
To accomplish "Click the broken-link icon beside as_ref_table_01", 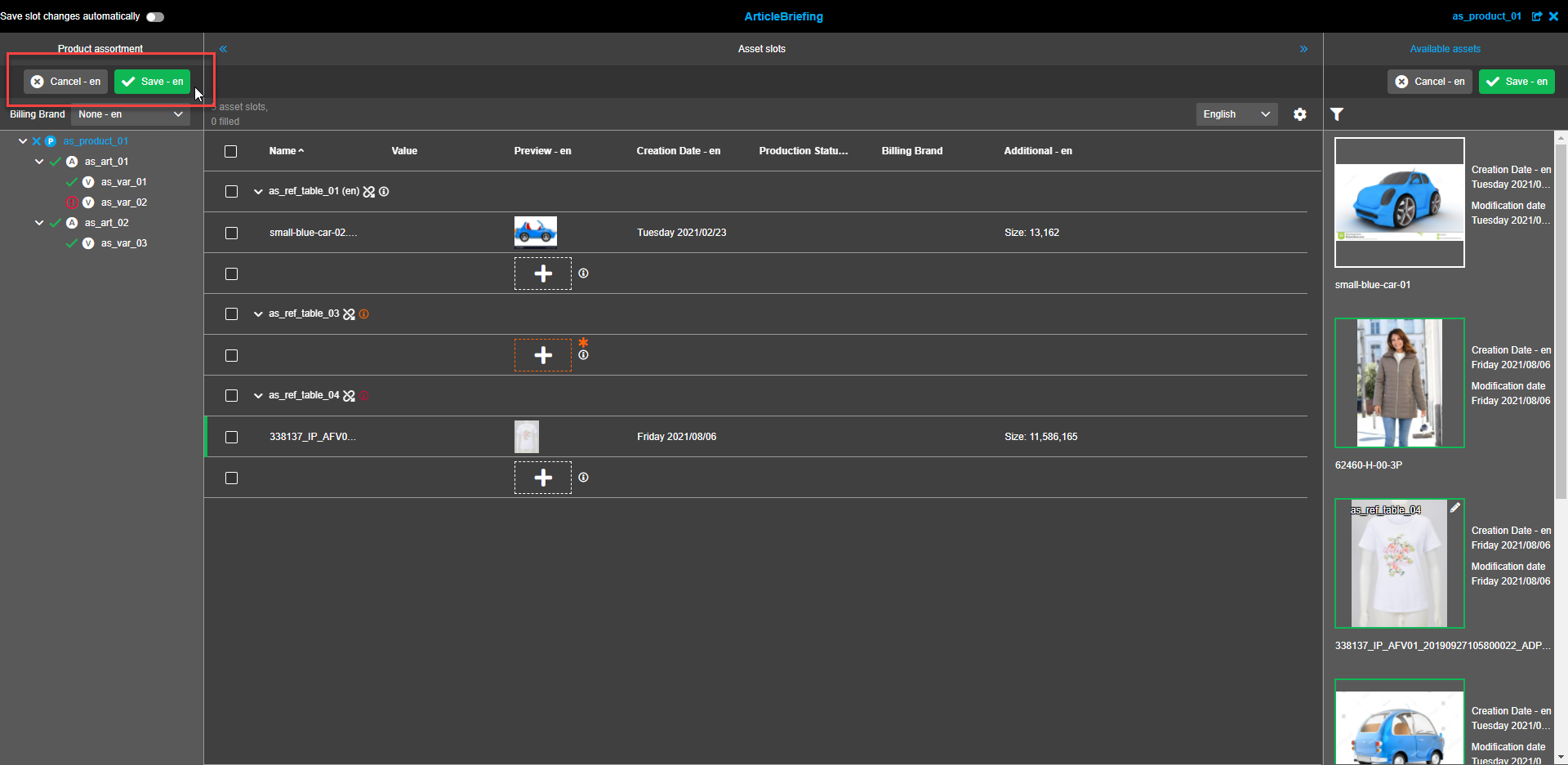I will click(x=369, y=191).
